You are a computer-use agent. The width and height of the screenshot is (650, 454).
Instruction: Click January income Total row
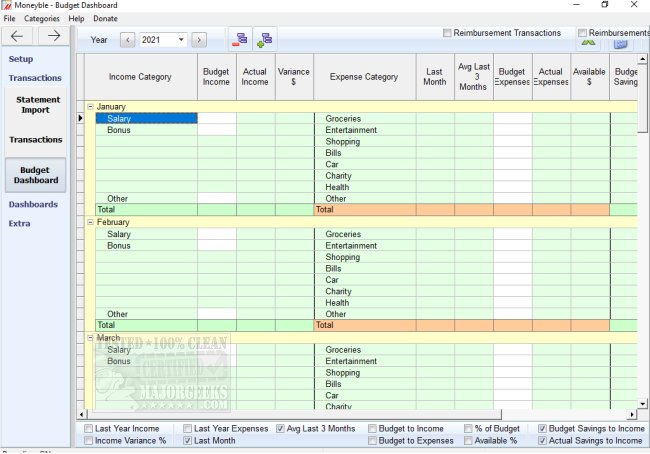[146, 209]
